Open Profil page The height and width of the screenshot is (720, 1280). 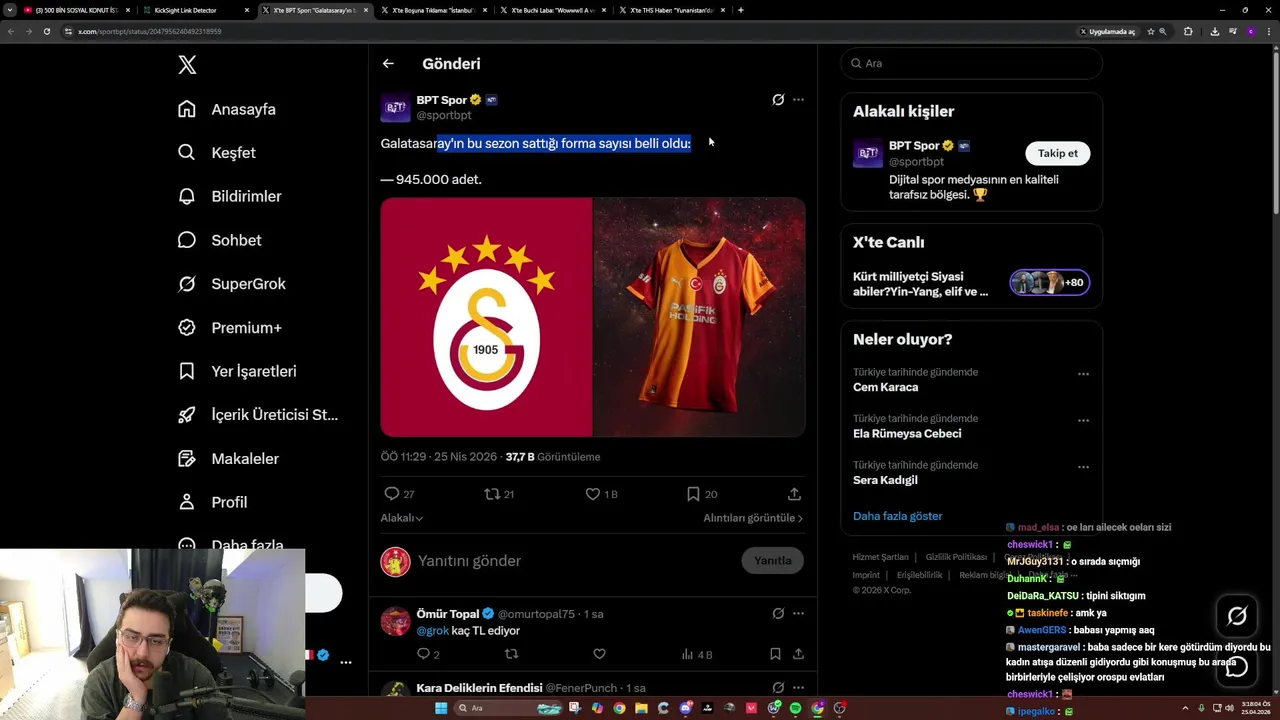coord(212,502)
